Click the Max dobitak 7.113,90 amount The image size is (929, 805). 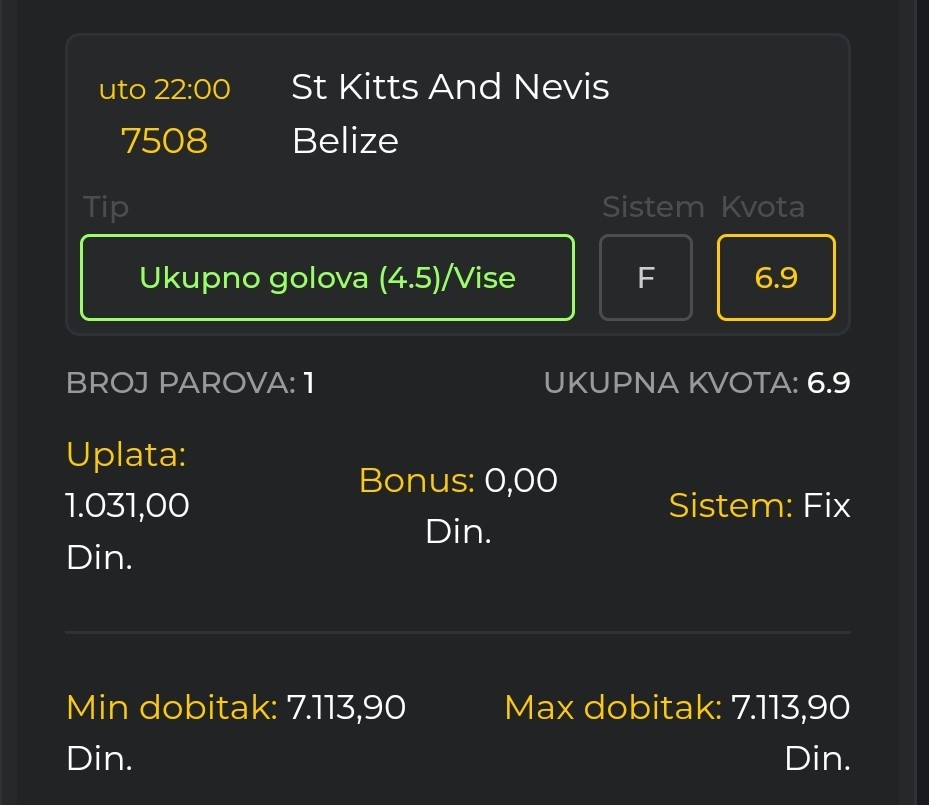pyautogui.click(x=790, y=708)
